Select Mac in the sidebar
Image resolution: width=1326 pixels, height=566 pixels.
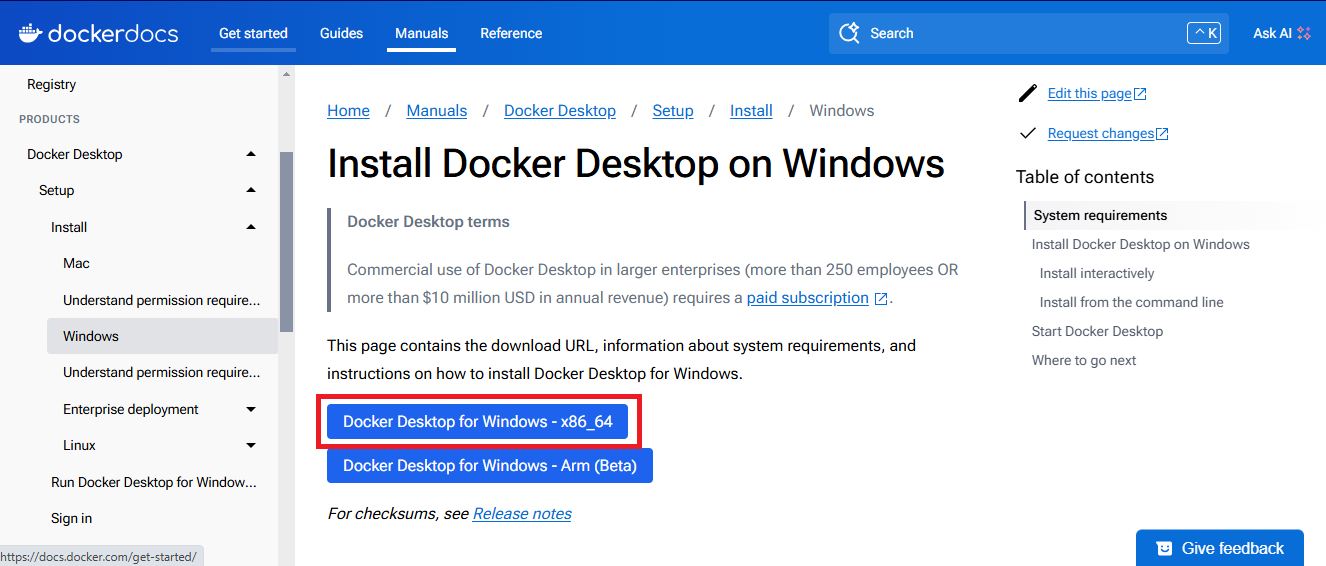(x=76, y=264)
